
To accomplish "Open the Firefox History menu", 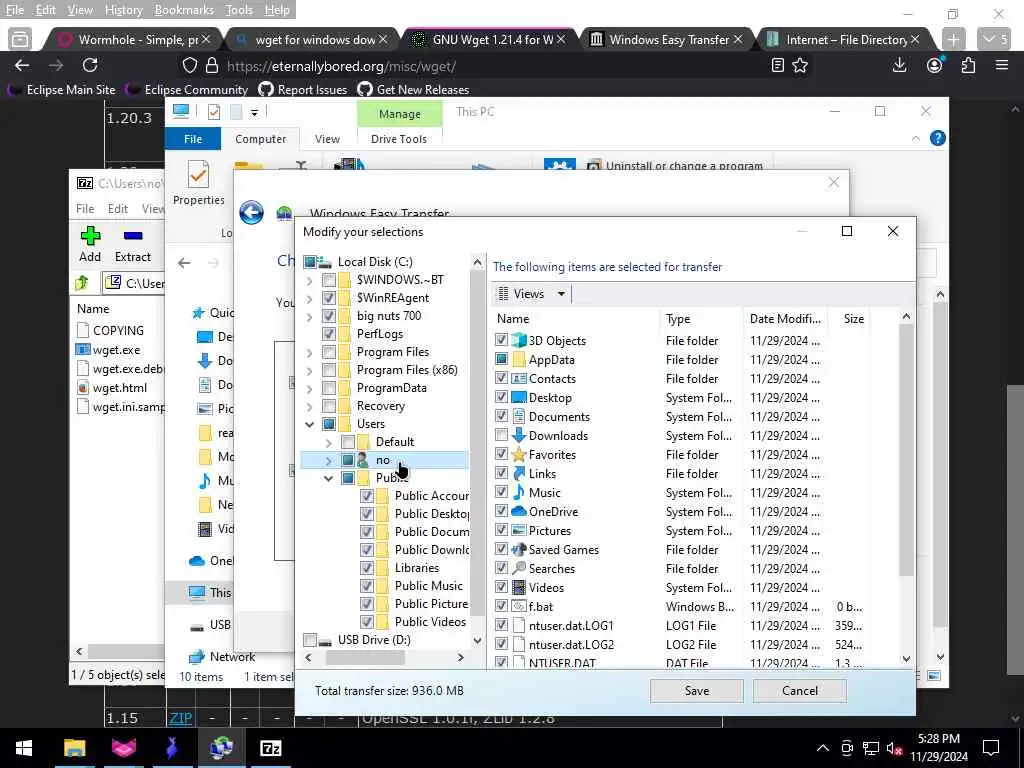I will pos(123,10).
